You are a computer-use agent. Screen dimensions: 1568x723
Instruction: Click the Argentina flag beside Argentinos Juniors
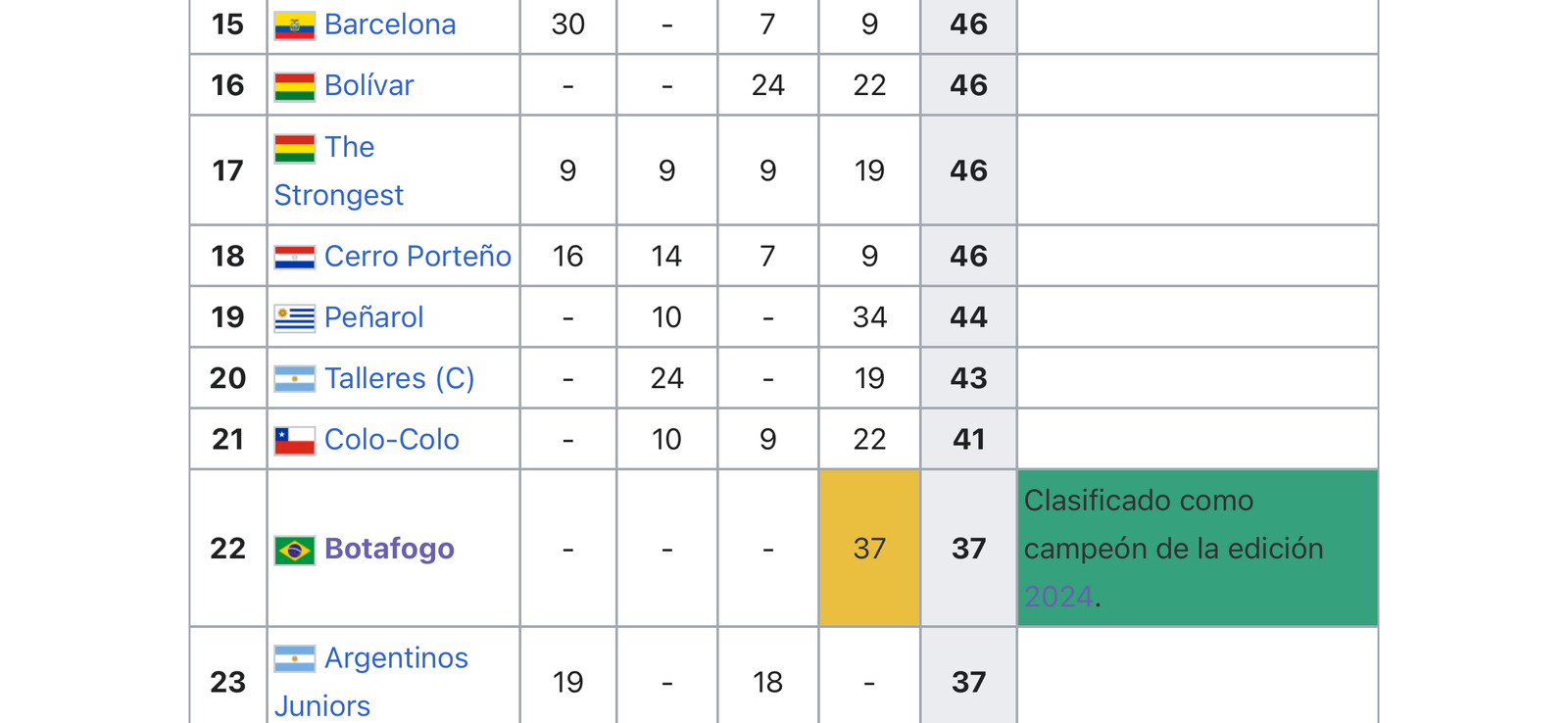point(294,658)
